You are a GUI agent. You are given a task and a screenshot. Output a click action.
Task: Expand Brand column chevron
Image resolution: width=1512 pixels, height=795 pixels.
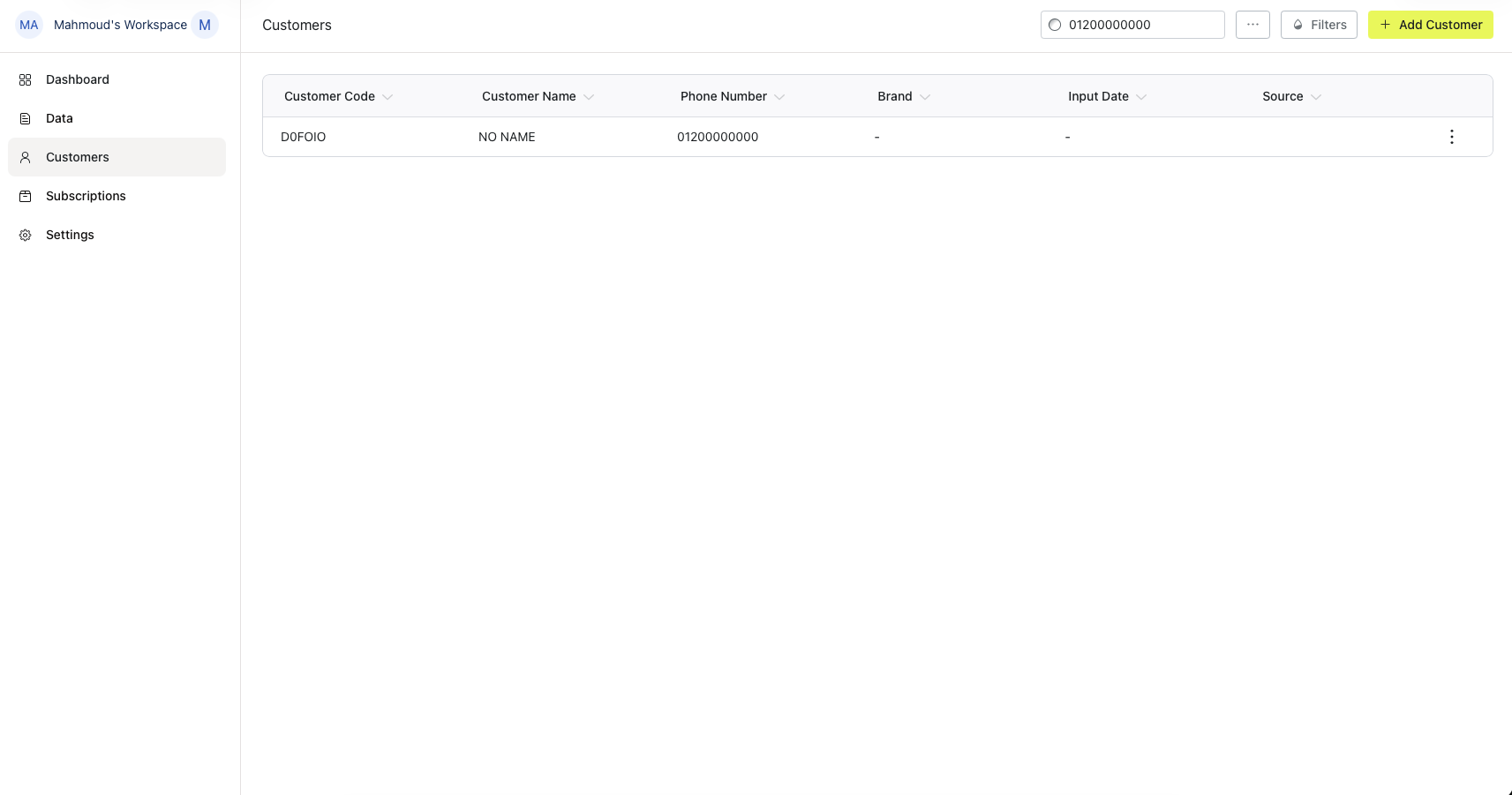[x=925, y=97]
